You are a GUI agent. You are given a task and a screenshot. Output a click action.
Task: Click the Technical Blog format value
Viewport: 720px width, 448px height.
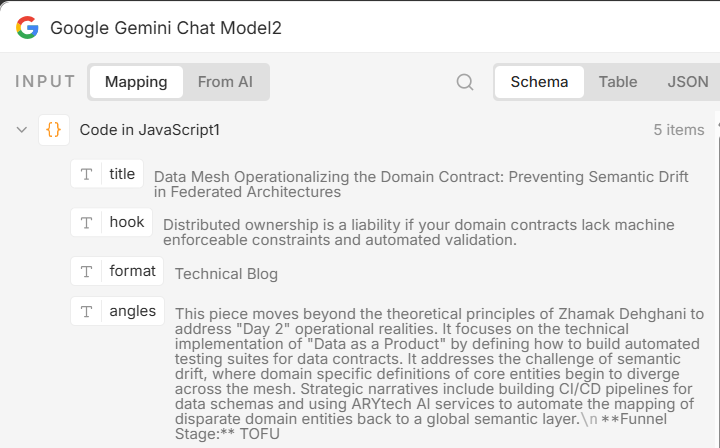click(226, 274)
